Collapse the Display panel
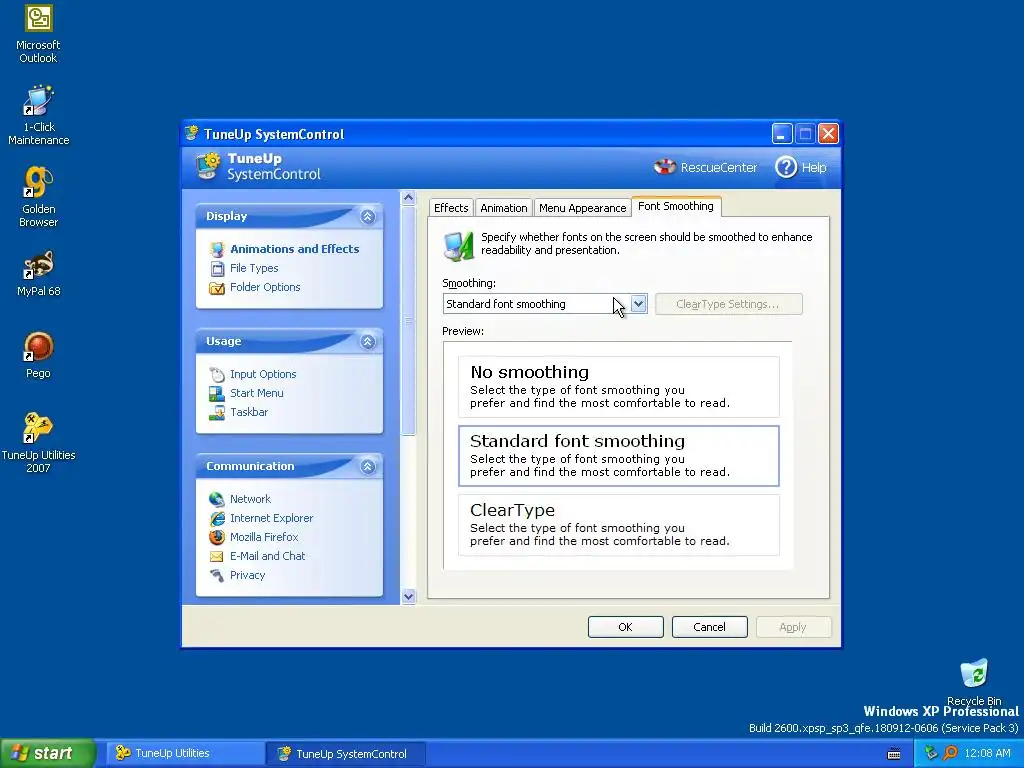 point(368,216)
